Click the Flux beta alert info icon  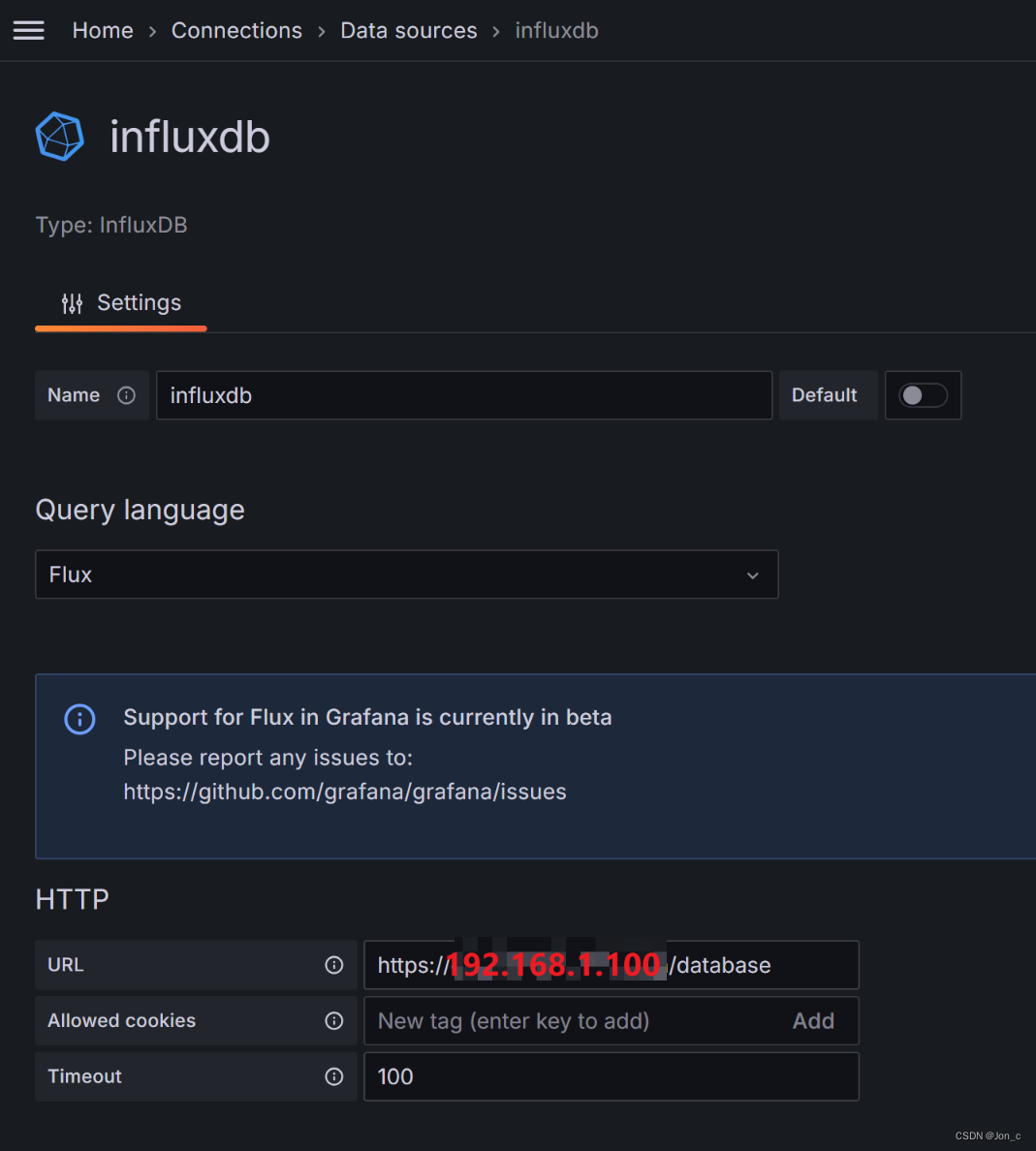(80, 719)
